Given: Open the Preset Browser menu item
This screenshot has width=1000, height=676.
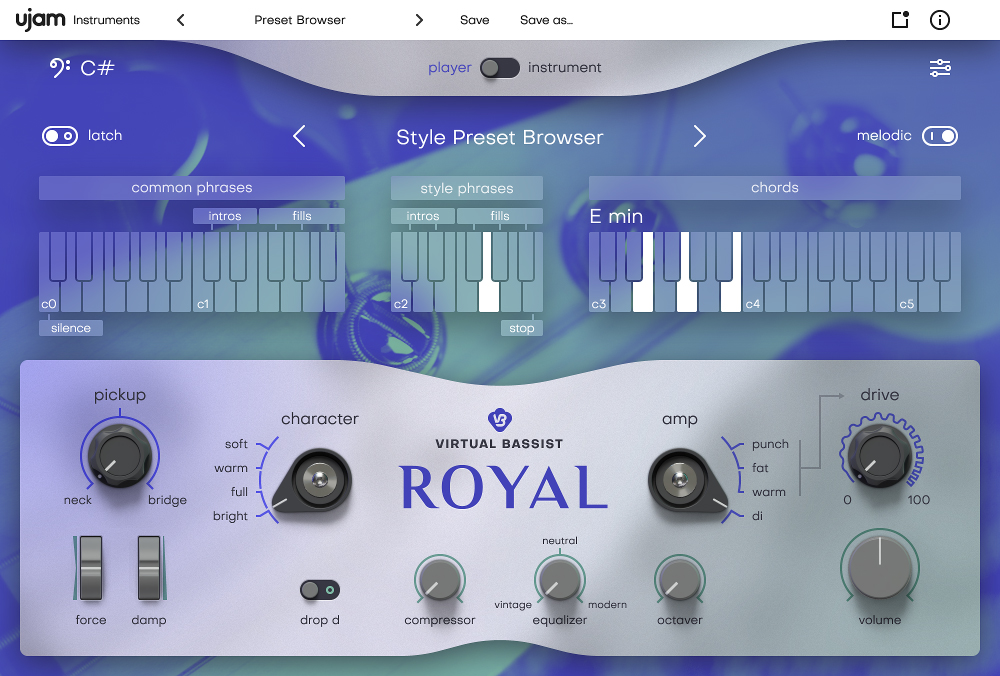Looking at the screenshot, I should pos(299,19).
